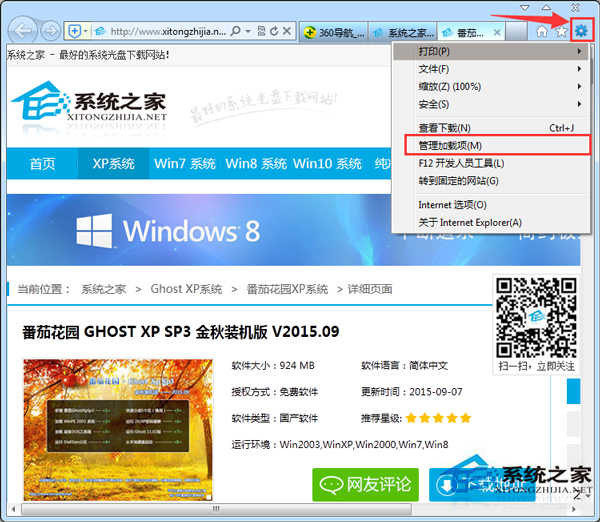Click the 系统之家 site logo
This screenshot has height=522, width=600.
(x=90, y=101)
